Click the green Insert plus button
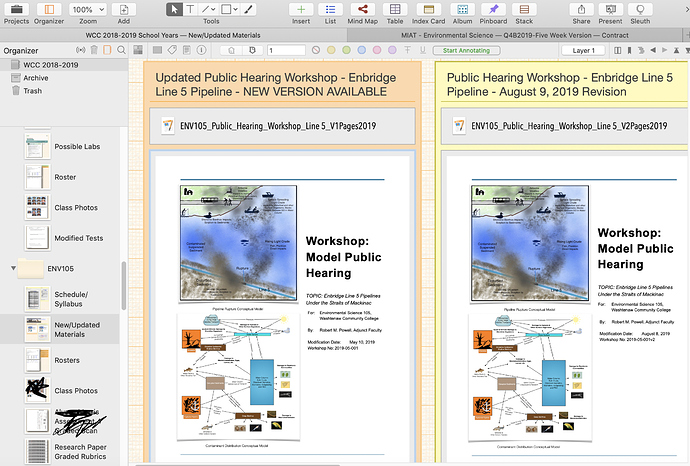The height and width of the screenshot is (466, 690). point(301,9)
